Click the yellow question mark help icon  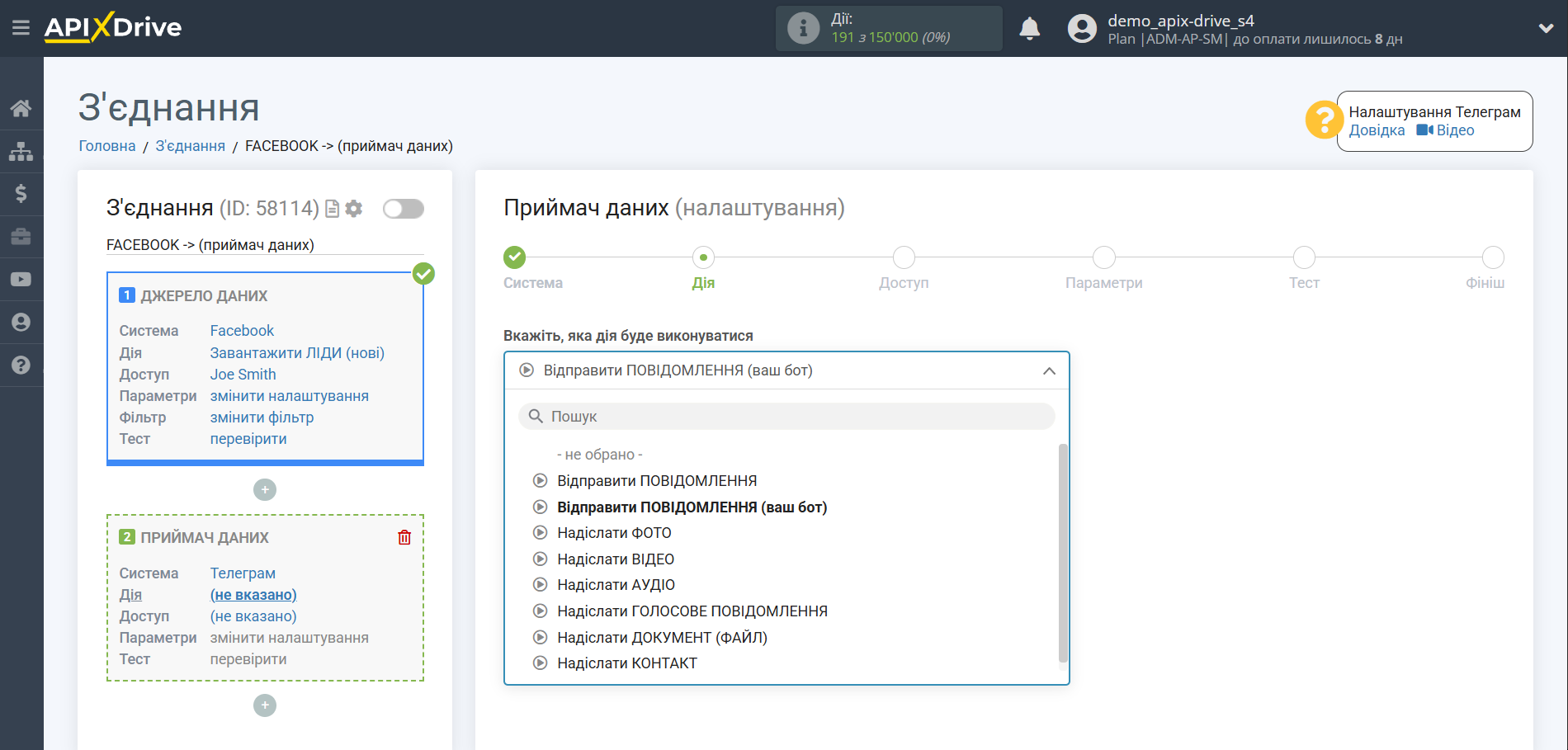(x=1323, y=120)
